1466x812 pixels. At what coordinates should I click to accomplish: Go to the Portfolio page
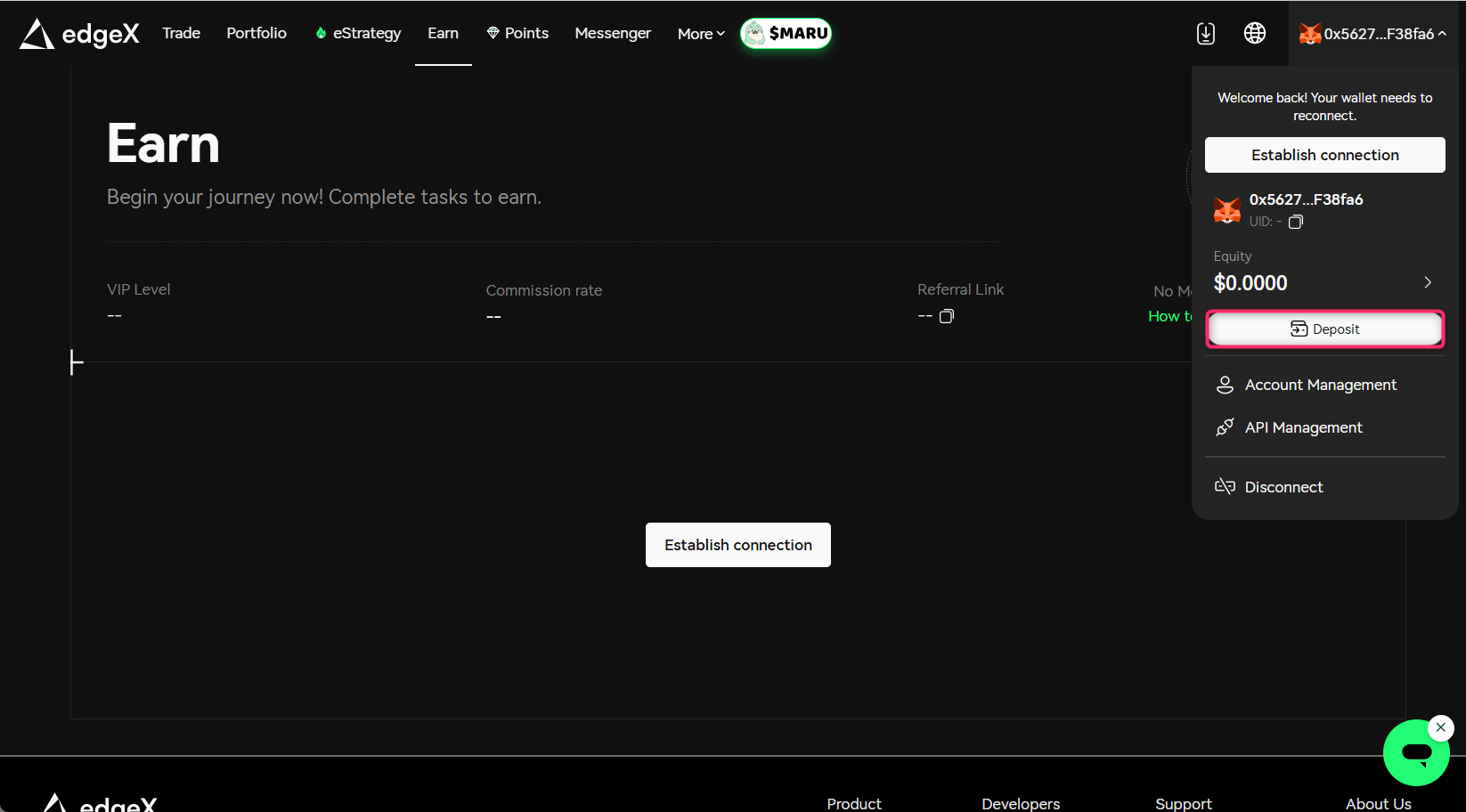point(257,33)
